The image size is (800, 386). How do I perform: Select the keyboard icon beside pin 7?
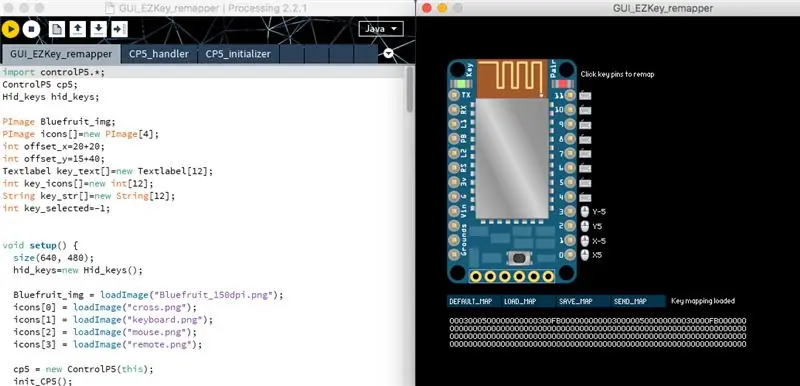[x=586, y=153]
